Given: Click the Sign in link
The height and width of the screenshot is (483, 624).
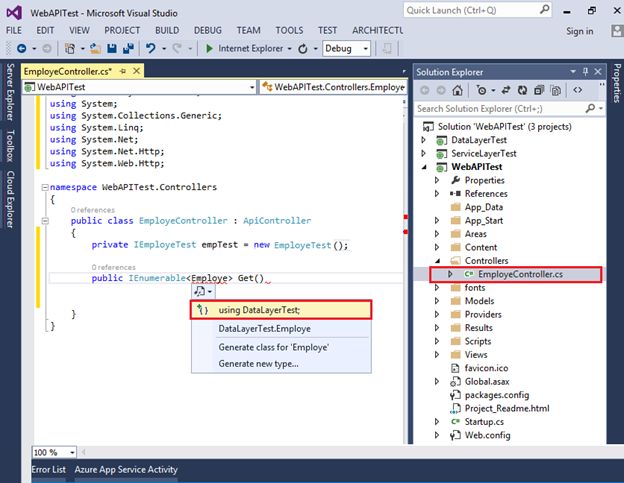Looking at the screenshot, I should coord(579,31).
